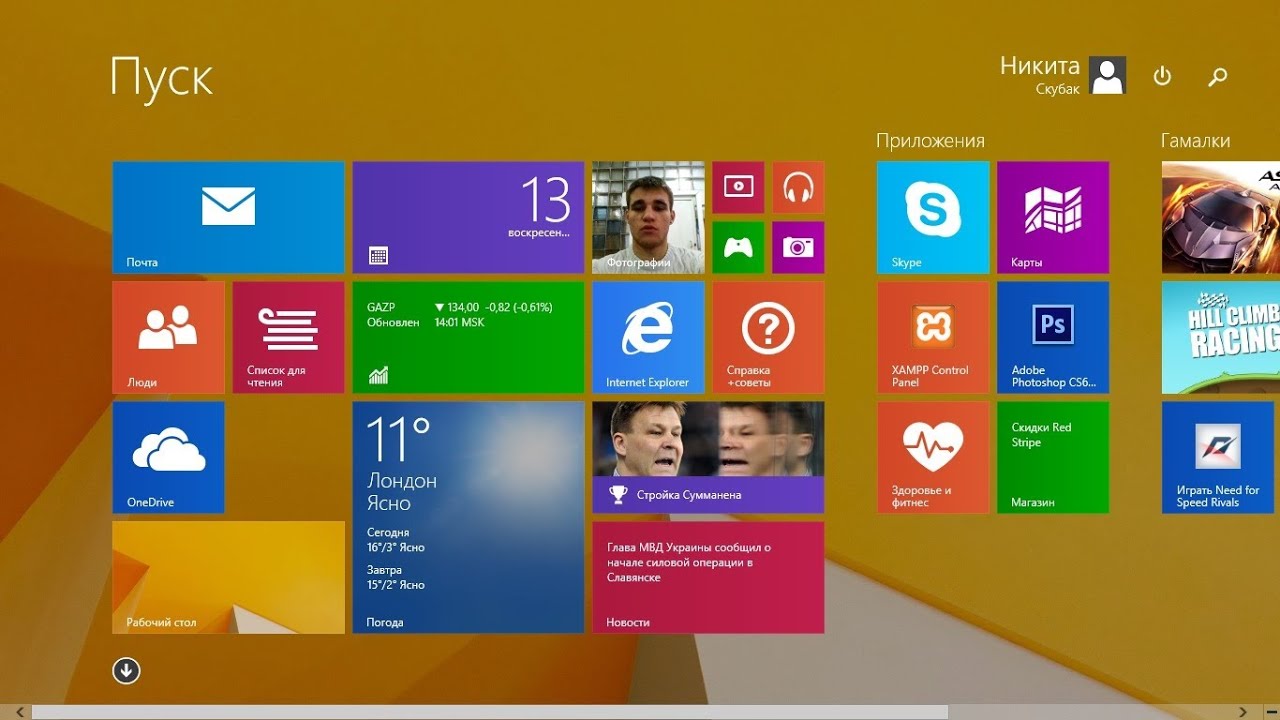Open Need for Speed Rivals tile
The height and width of the screenshot is (720, 1280).
coord(1218,457)
